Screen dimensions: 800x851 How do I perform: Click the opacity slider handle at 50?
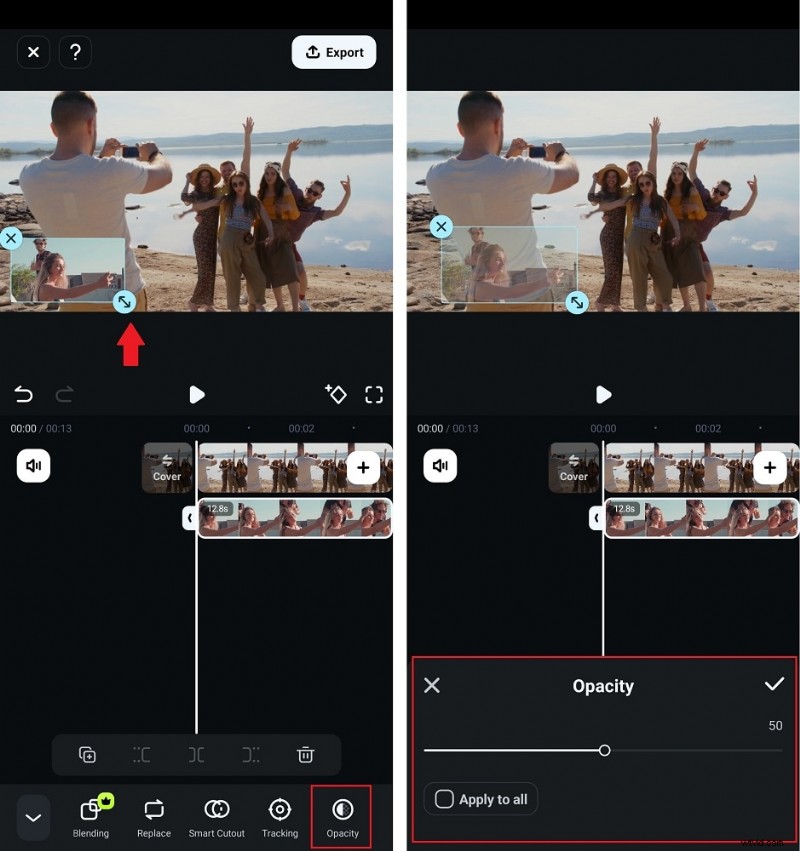pos(605,750)
